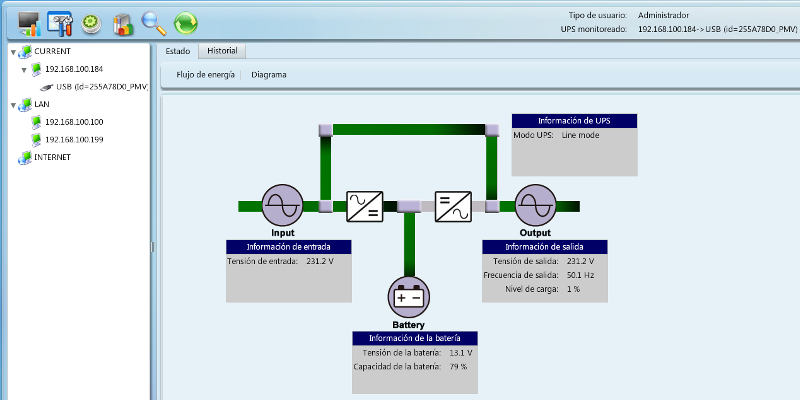Image resolution: width=800 pixels, height=400 pixels.
Task: Click the Tensión de salida 231.2 V value
Action: [x=581, y=261]
